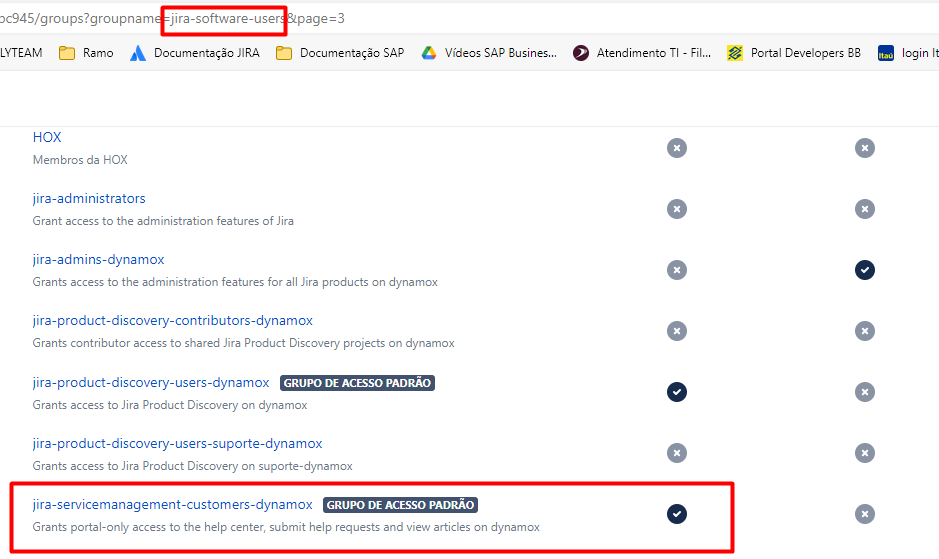Click 'Grants access to the administration features for all Jira products' text
The image size is (939, 559).
(235, 282)
